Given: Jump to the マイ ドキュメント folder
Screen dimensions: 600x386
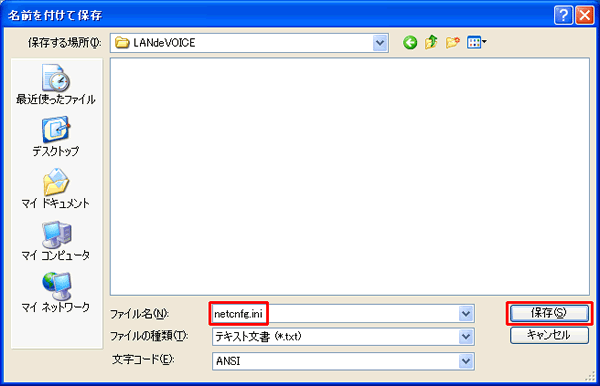Looking at the screenshot, I should click(x=56, y=188).
